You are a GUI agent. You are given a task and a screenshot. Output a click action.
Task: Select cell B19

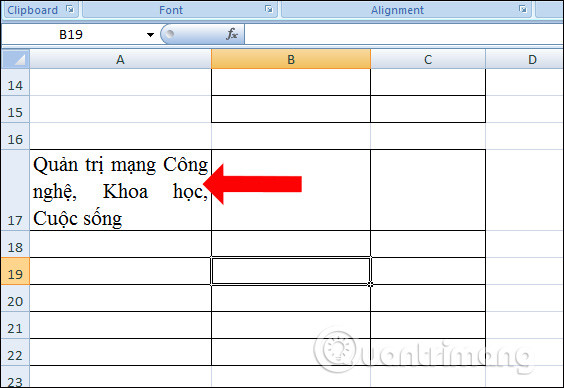(291, 271)
